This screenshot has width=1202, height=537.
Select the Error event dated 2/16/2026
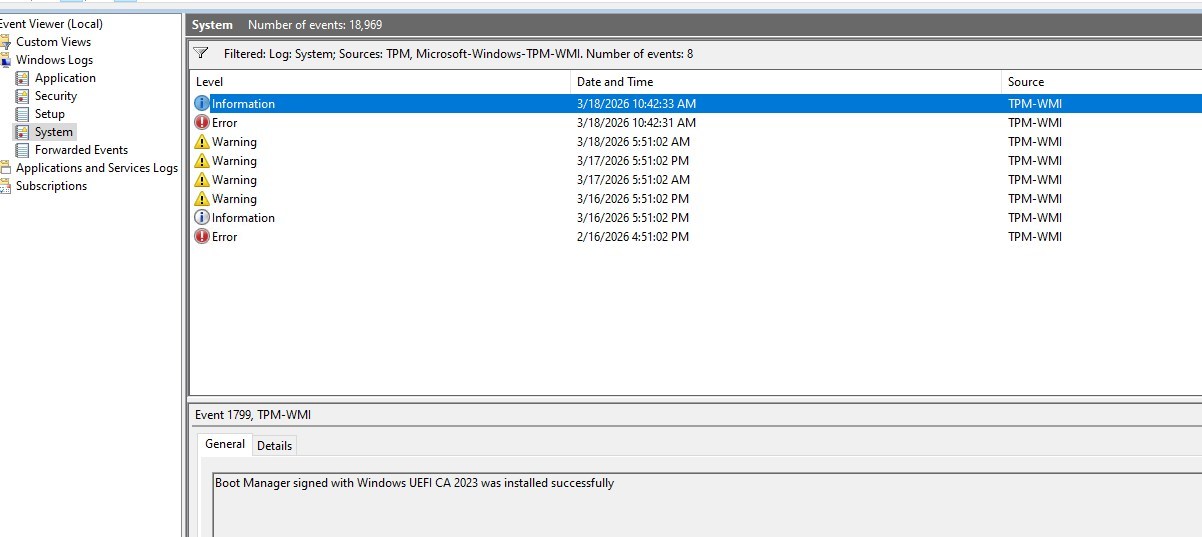tap(224, 237)
